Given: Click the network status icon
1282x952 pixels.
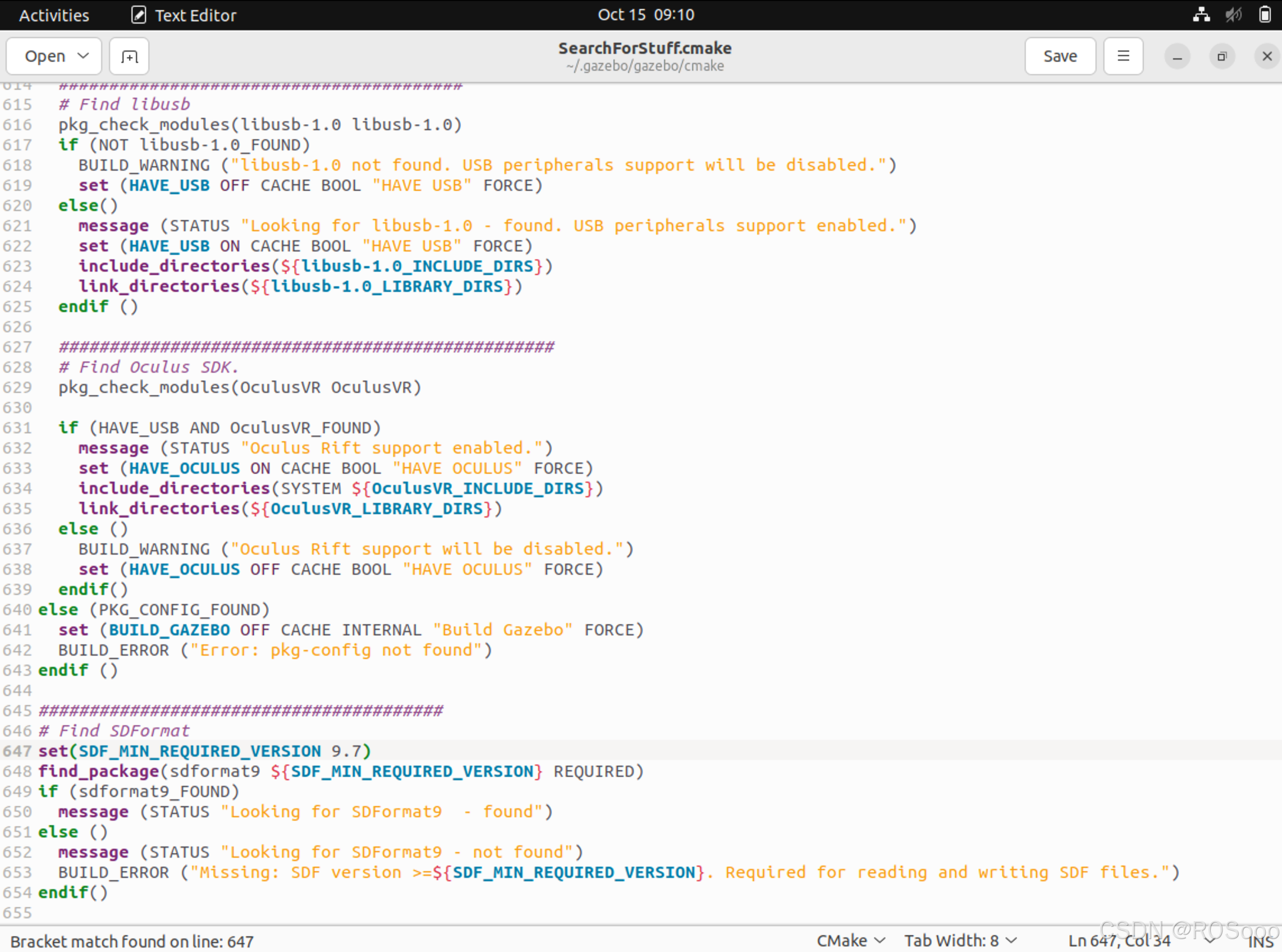Looking at the screenshot, I should click(1201, 15).
